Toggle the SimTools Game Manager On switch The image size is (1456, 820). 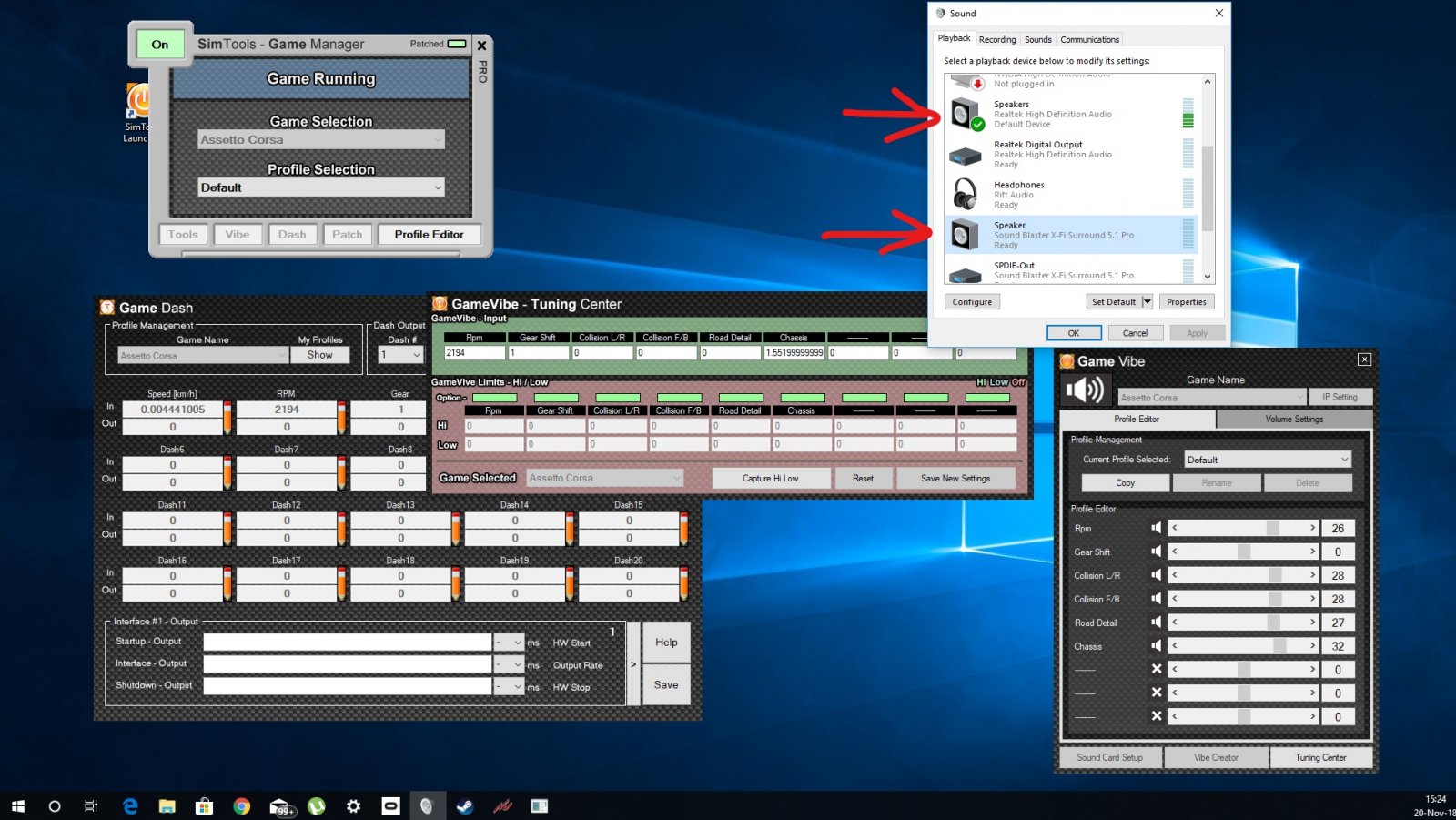click(x=160, y=45)
